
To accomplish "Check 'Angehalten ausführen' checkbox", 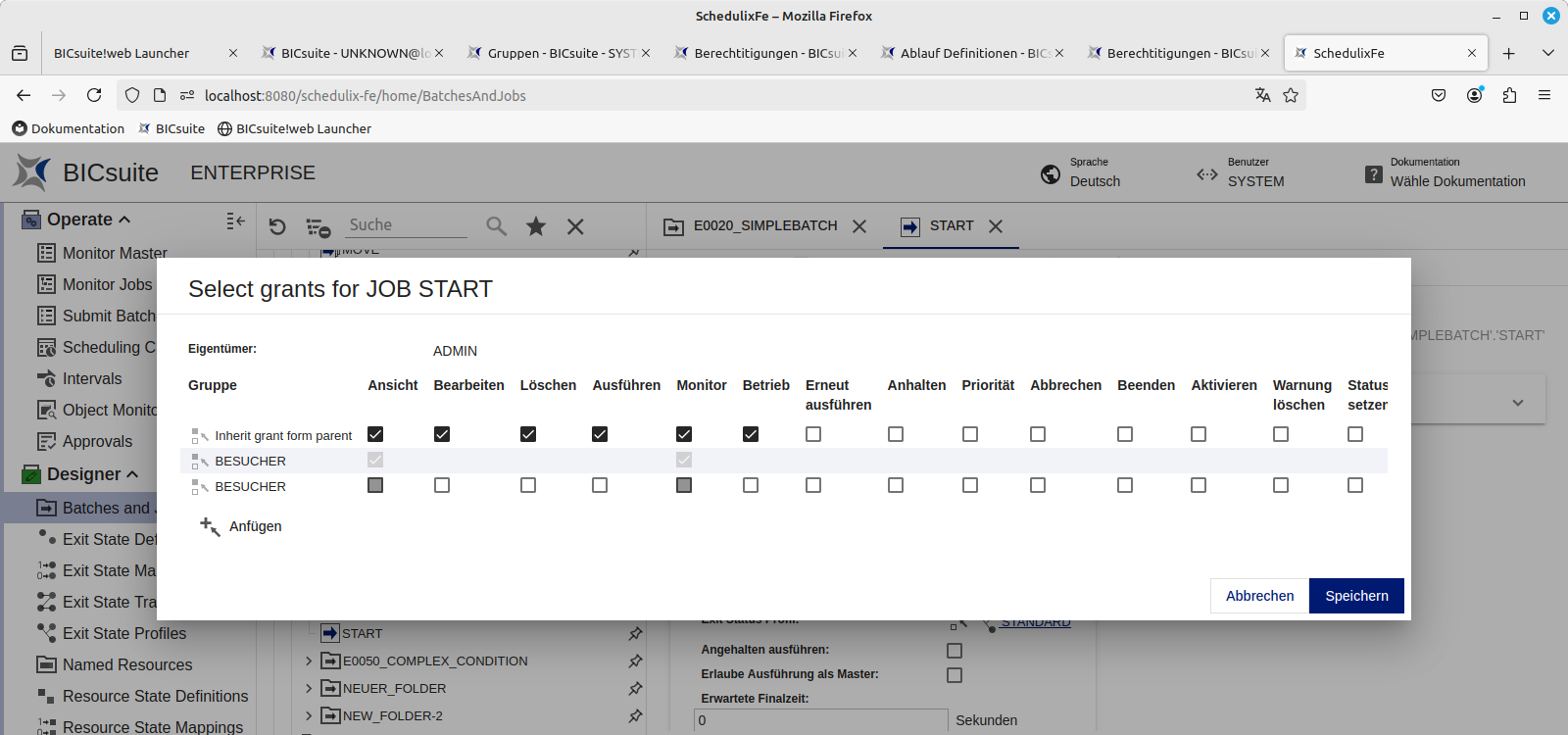I will [955, 651].
